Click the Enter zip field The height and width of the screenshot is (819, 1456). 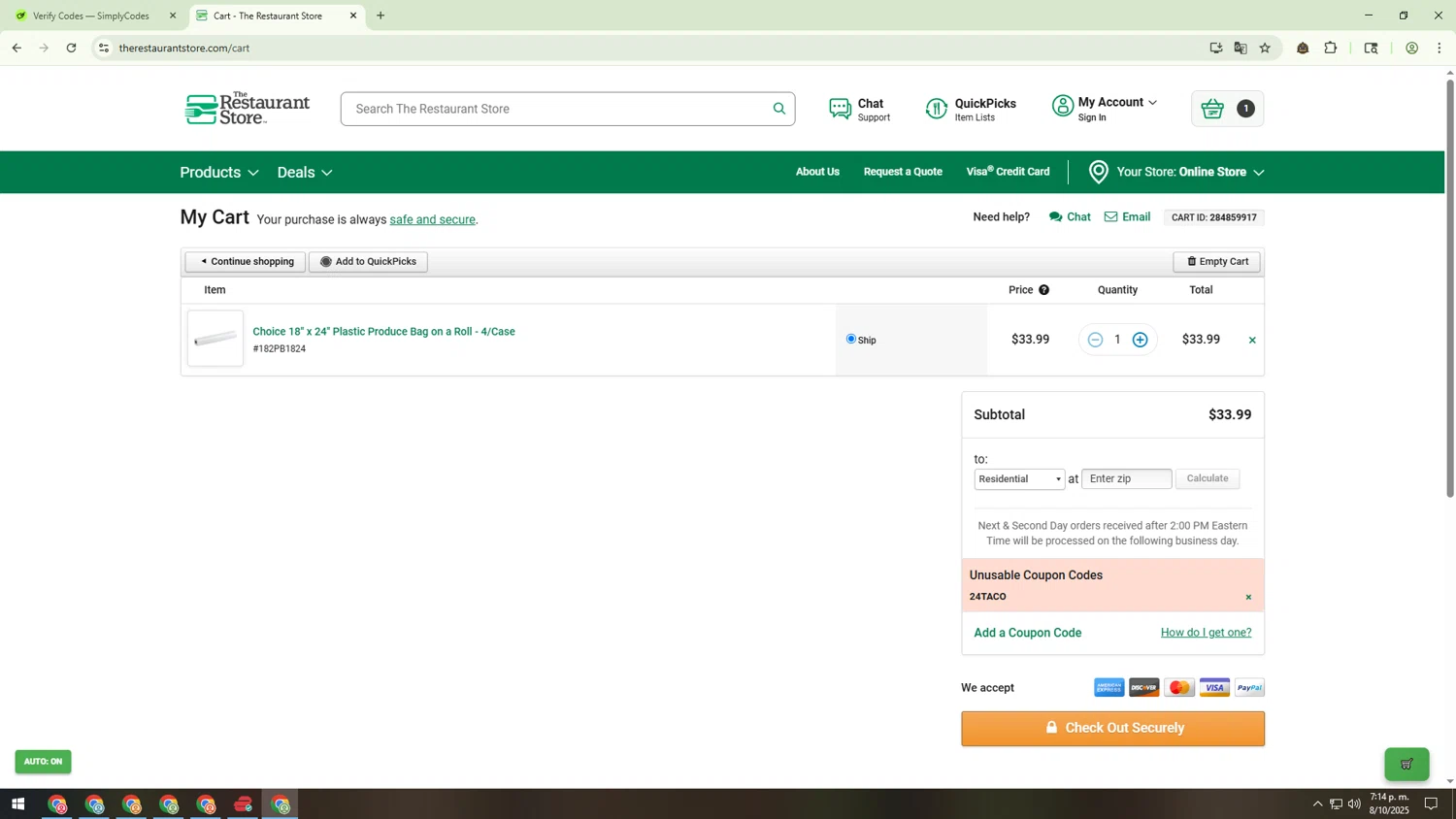coord(1126,478)
